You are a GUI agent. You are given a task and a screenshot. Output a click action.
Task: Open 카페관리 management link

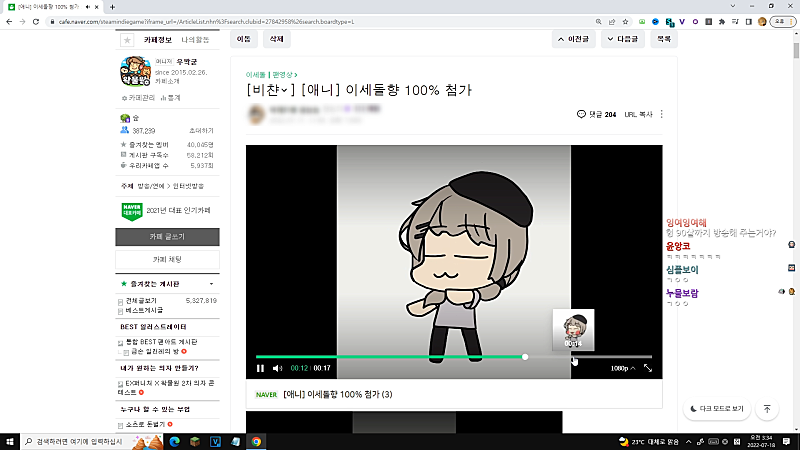138,97
